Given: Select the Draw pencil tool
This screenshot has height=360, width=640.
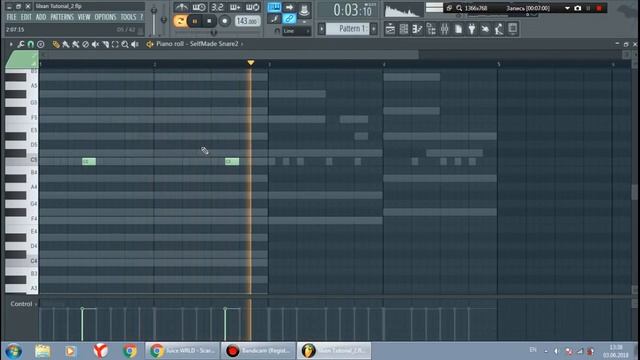Looking at the screenshot, I should 56,44.
